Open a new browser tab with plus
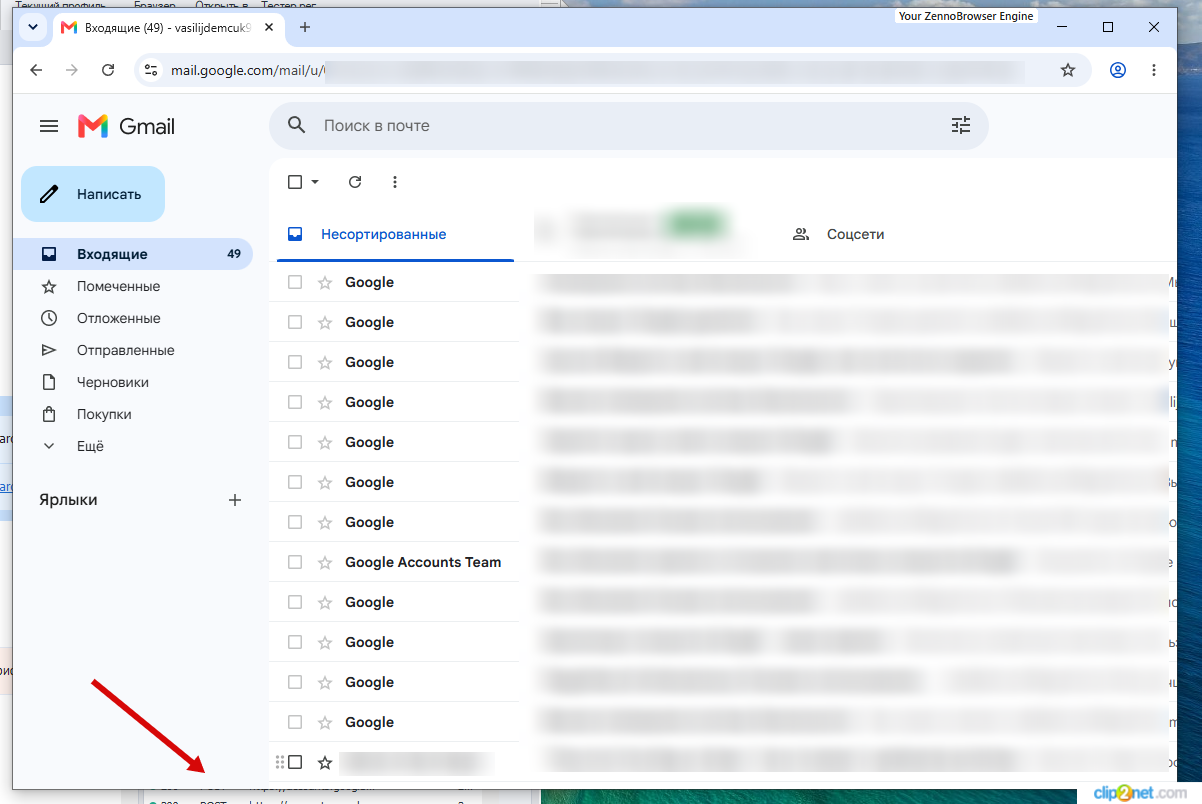1202x804 pixels. (x=305, y=27)
